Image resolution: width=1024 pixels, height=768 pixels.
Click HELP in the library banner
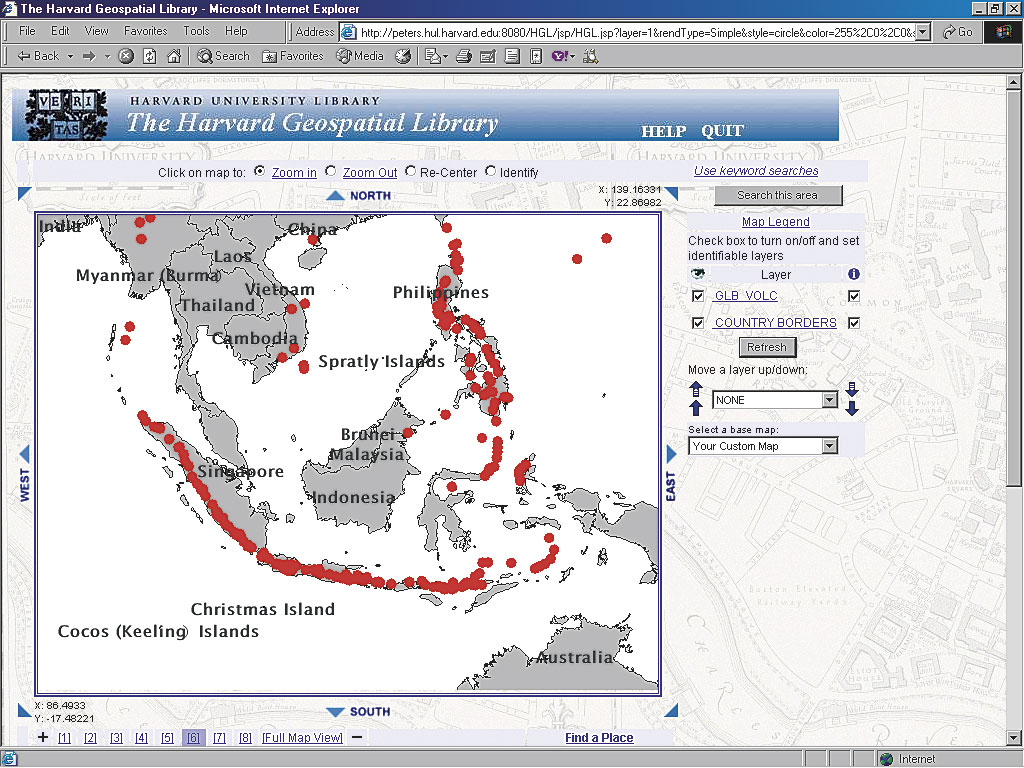[x=663, y=131]
